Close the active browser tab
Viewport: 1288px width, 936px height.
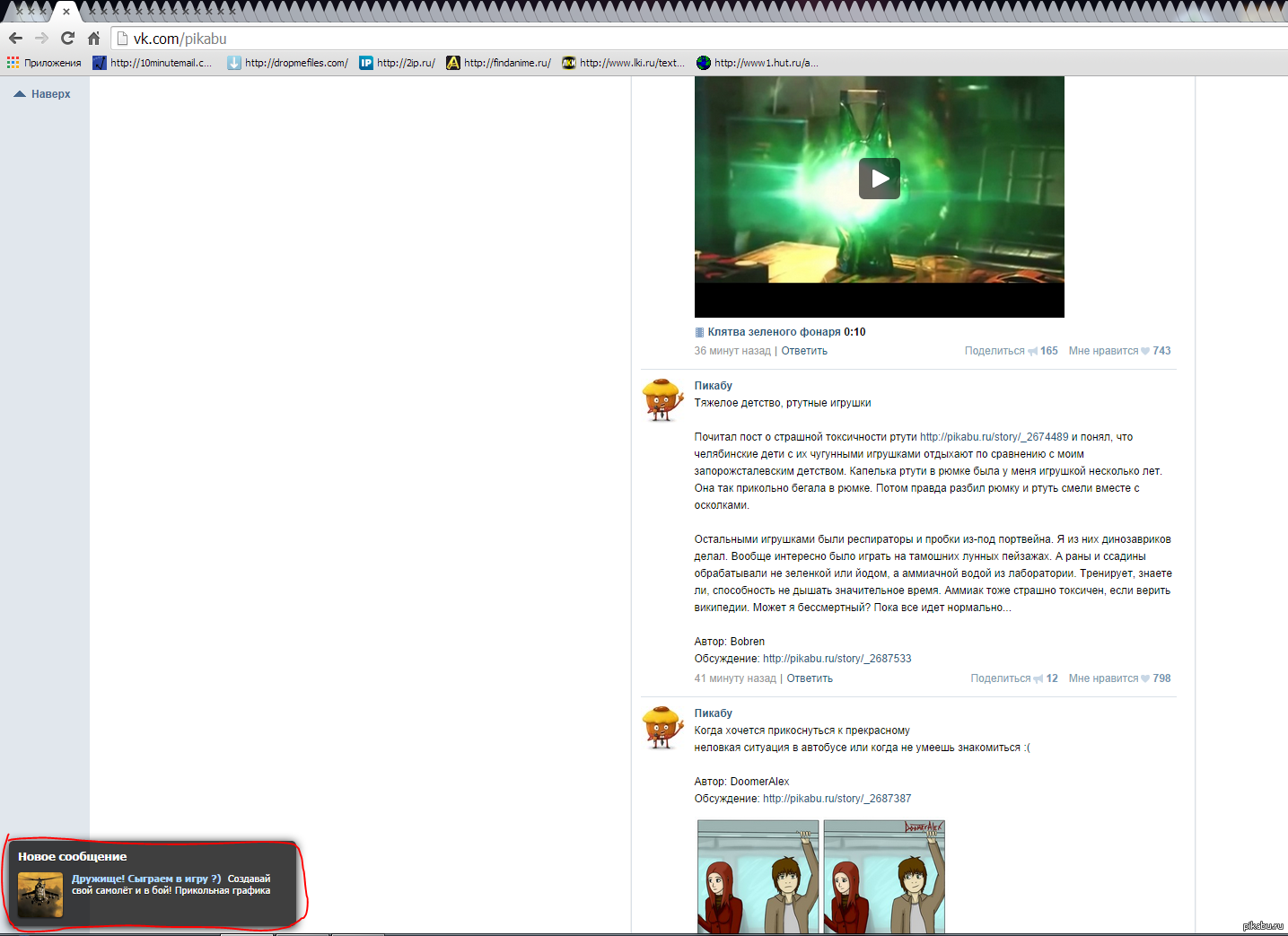pos(66,12)
